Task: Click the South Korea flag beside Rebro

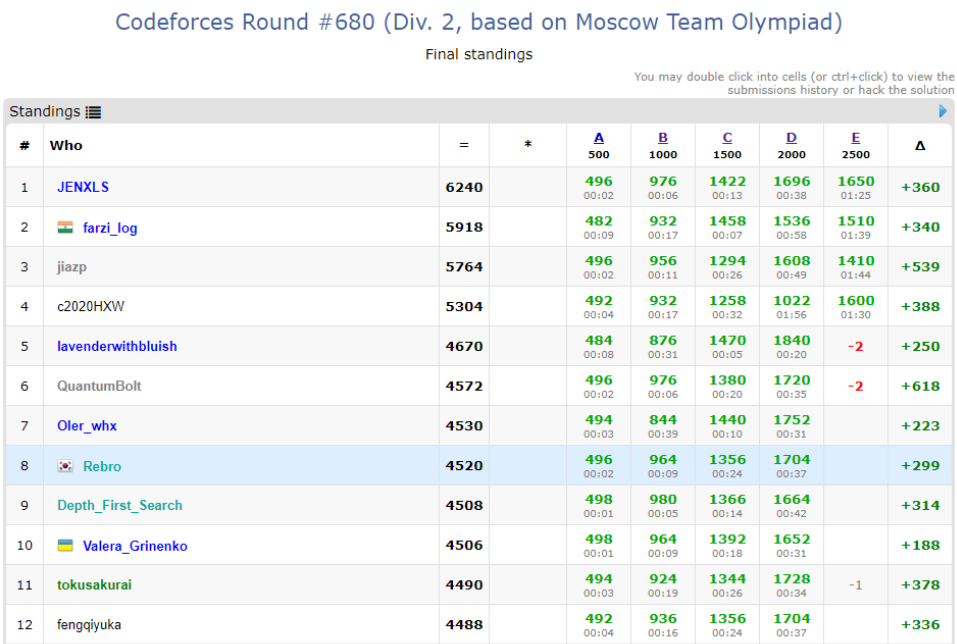Action: point(65,466)
